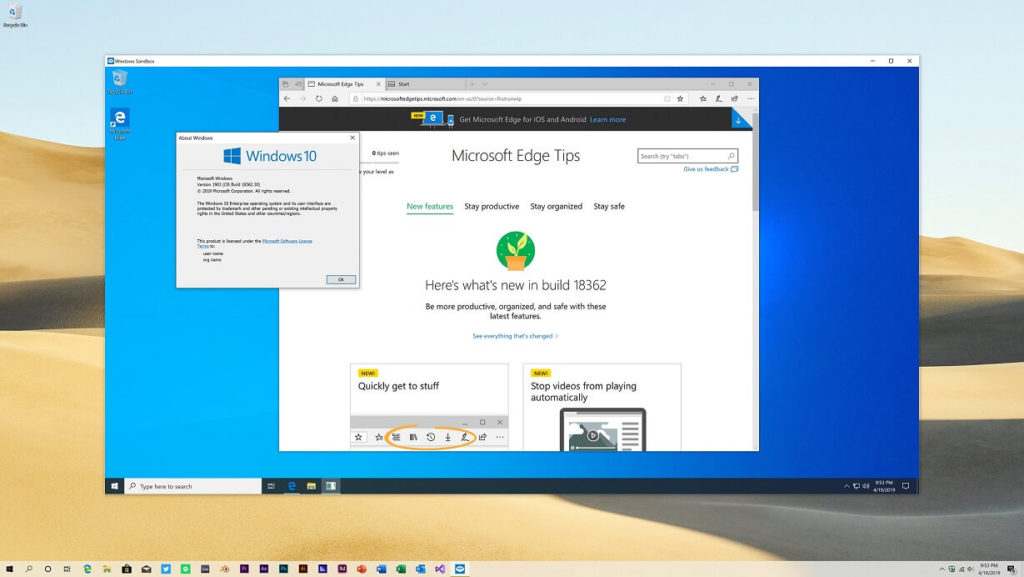1024x577 pixels.
Task: Click the Books icon in the hub toolbar
Action: click(x=412, y=437)
